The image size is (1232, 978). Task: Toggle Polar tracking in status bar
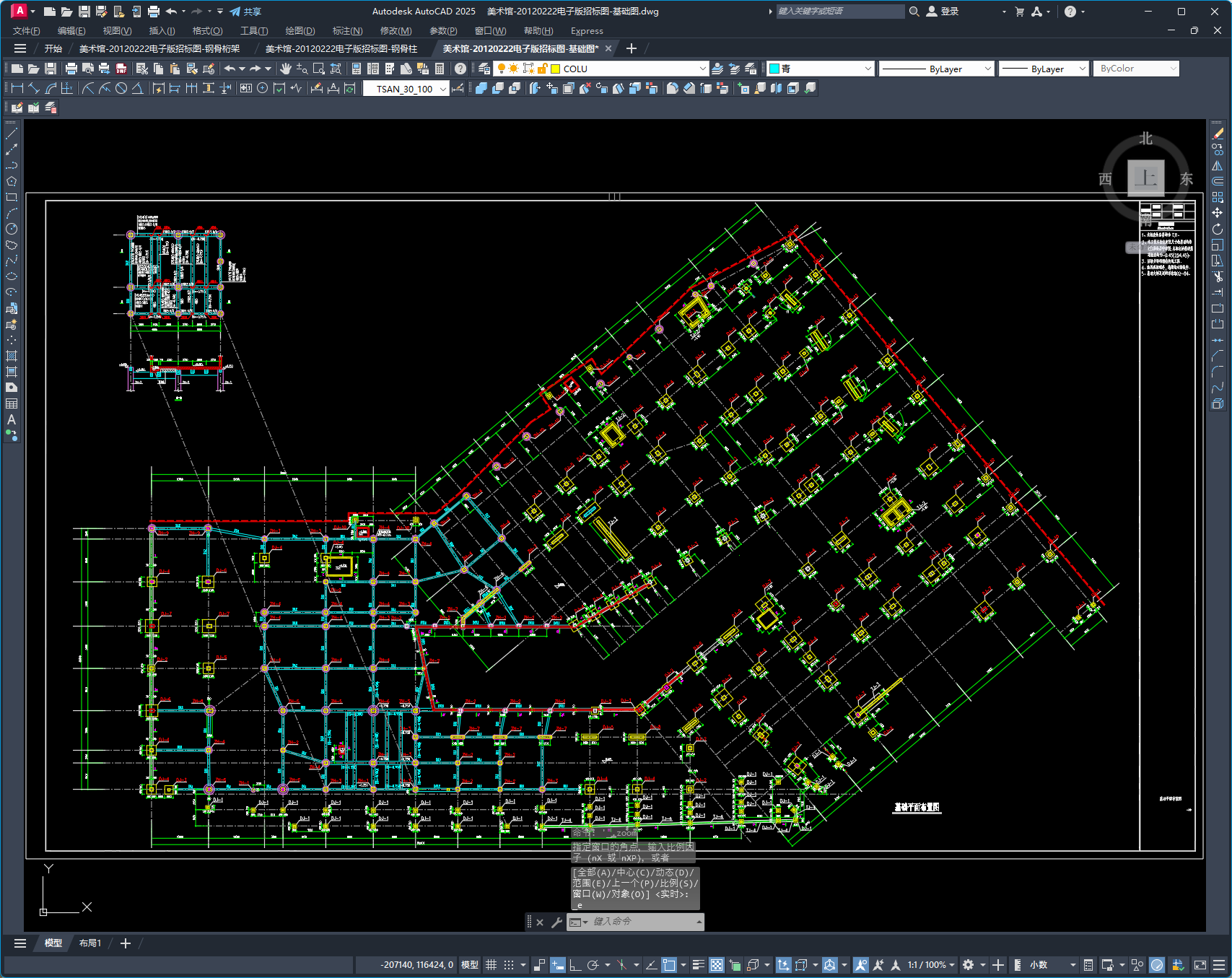coord(593,965)
